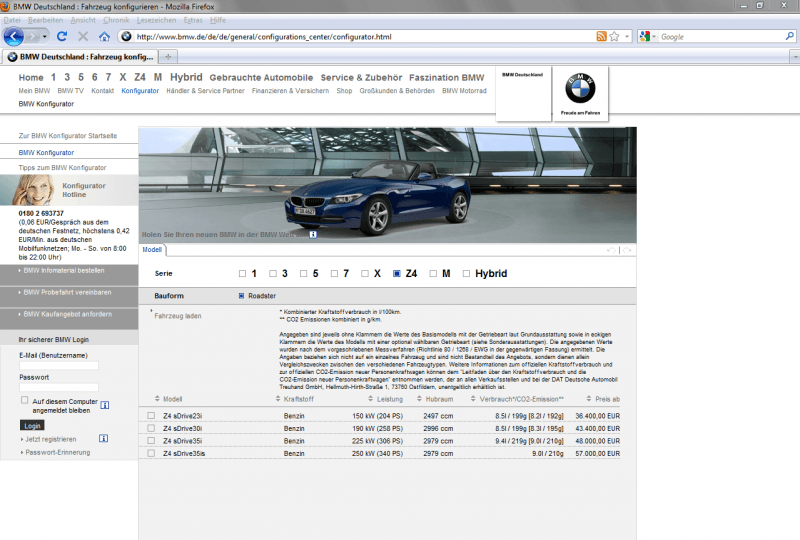This screenshot has width=800, height=540.
Task: Select the Modell tab
Action: [152, 250]
